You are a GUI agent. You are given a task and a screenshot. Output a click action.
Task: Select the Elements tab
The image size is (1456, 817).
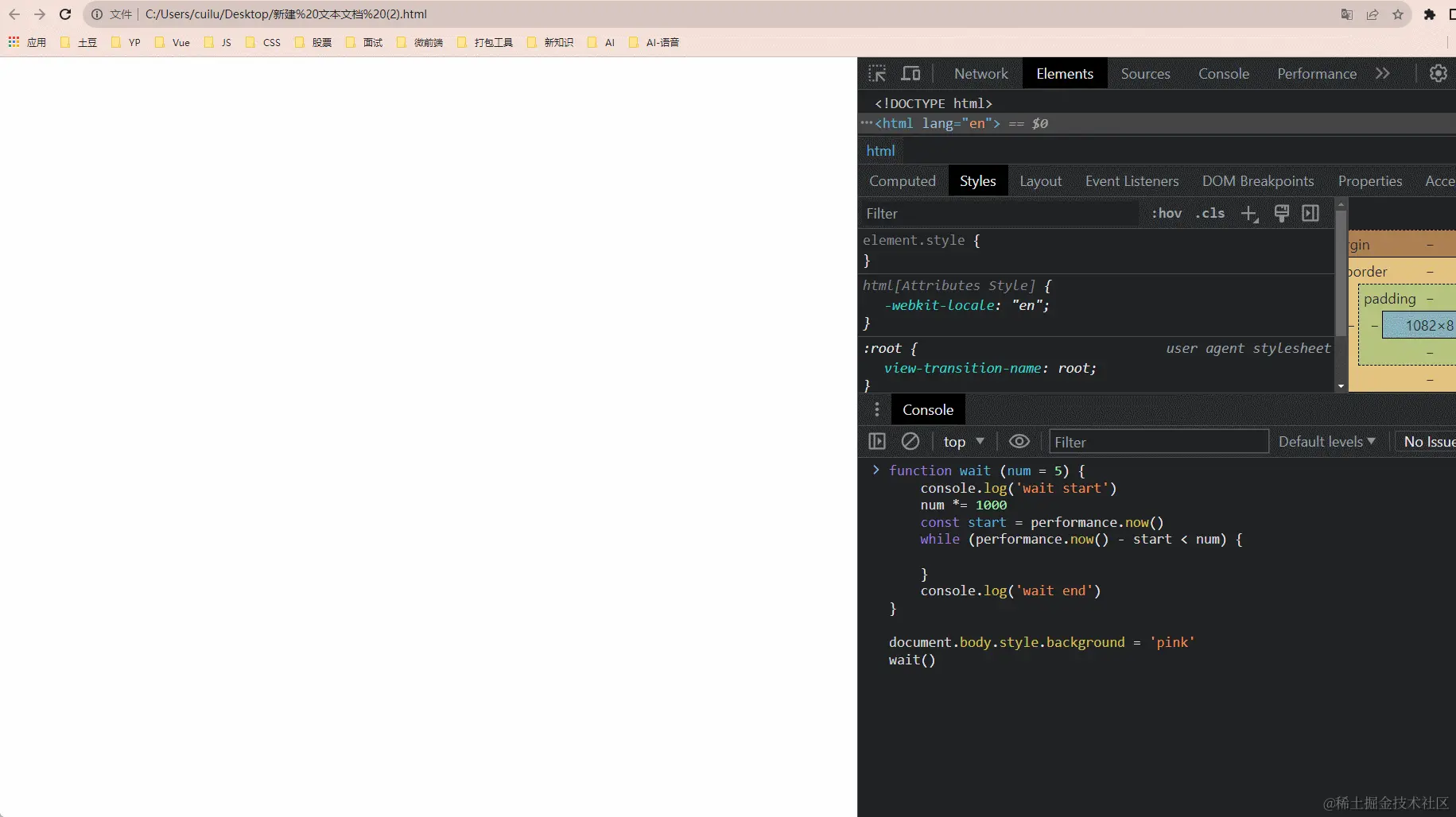point(1065,73)
